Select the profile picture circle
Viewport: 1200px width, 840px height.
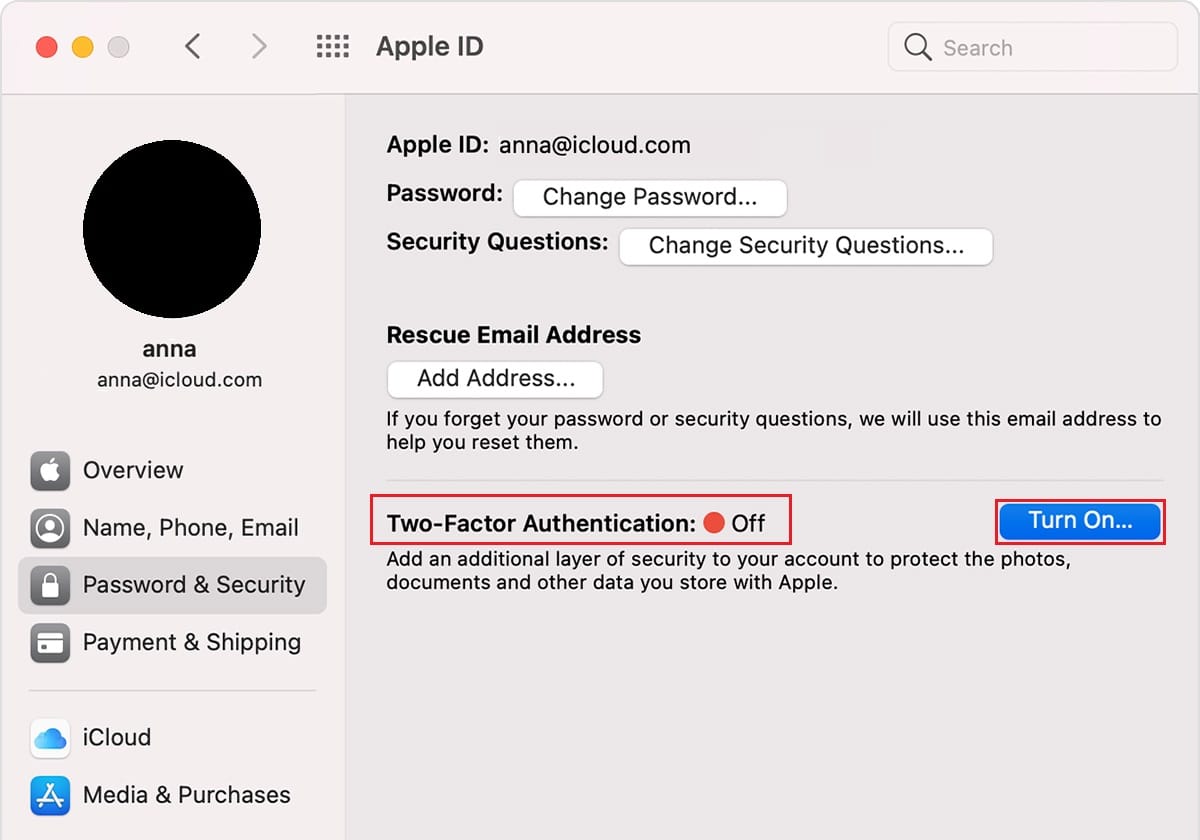pyautogui.click(x=172, y=229)
